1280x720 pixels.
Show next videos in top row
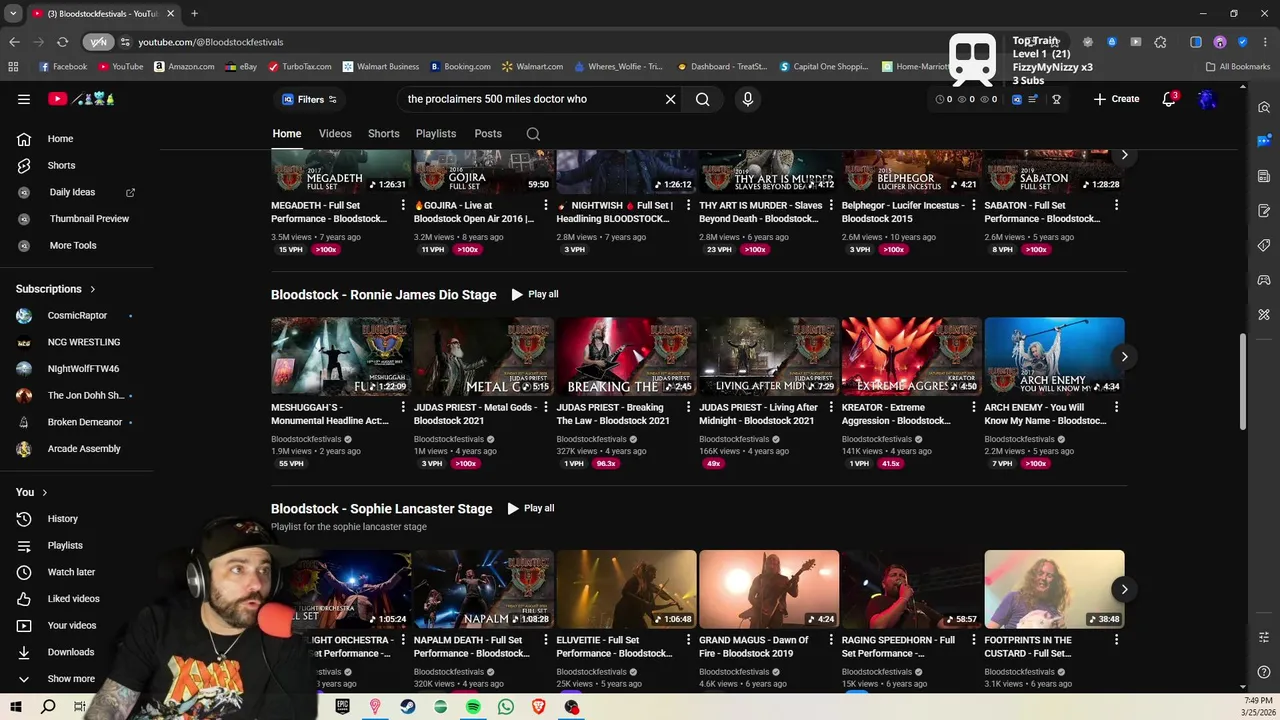(1124, 155)
